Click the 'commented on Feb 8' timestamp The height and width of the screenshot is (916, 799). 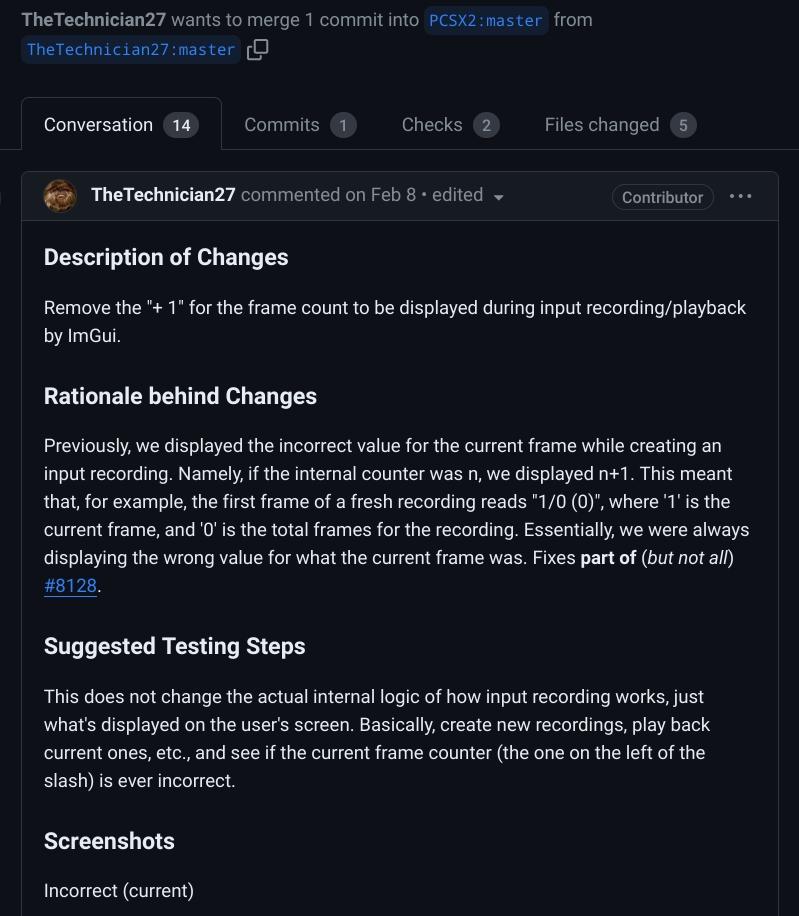(x=328, y=195)
